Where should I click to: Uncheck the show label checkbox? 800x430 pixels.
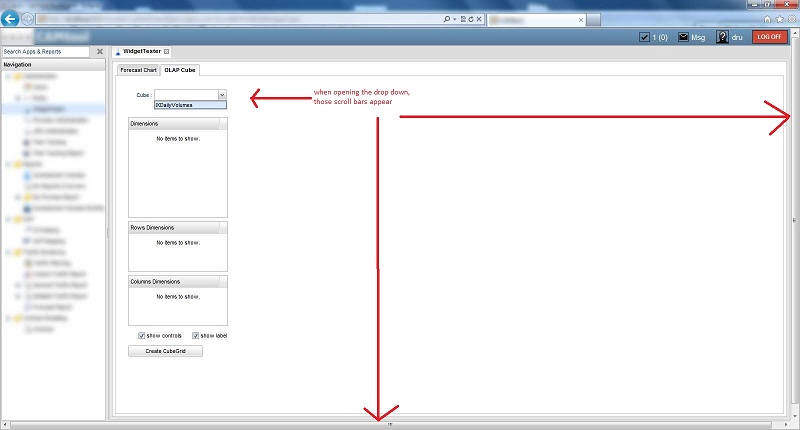196,335
